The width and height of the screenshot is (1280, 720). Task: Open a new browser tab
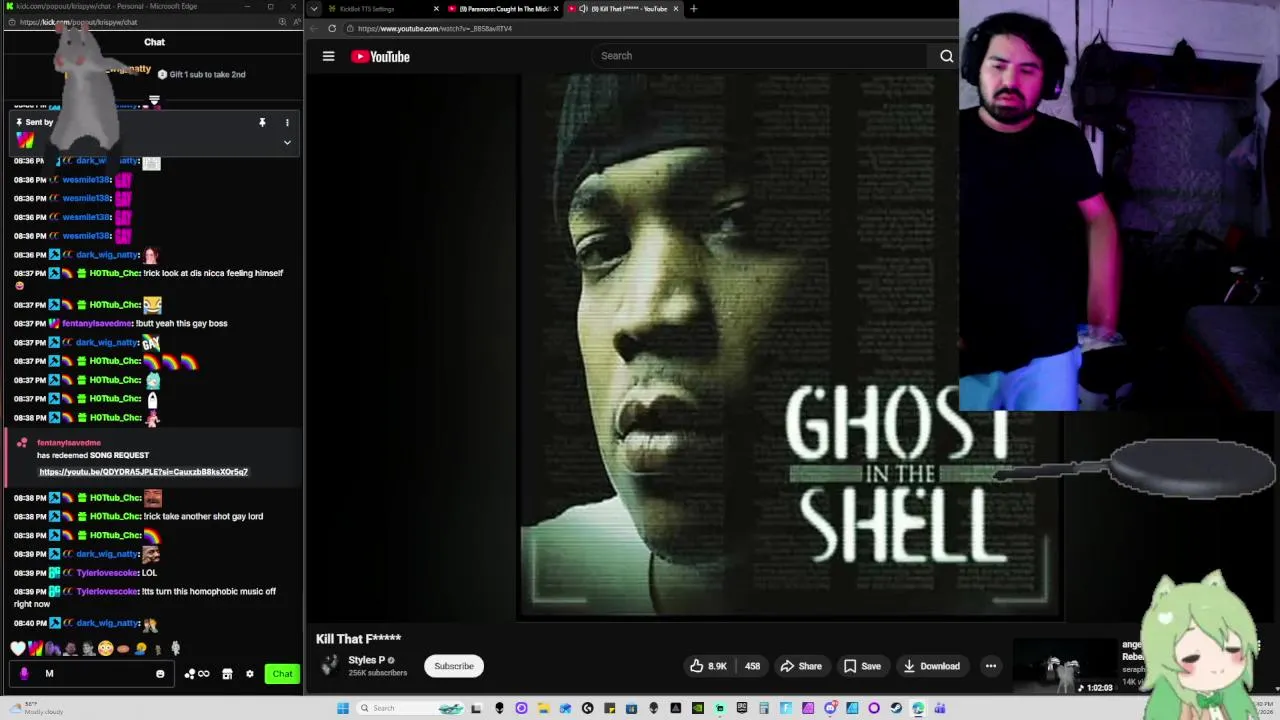tap(694, 9)
